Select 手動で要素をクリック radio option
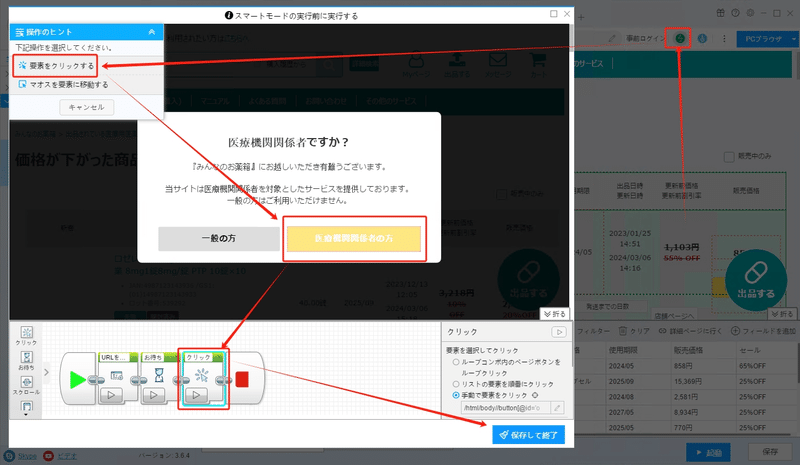 (x=456, y=395)
